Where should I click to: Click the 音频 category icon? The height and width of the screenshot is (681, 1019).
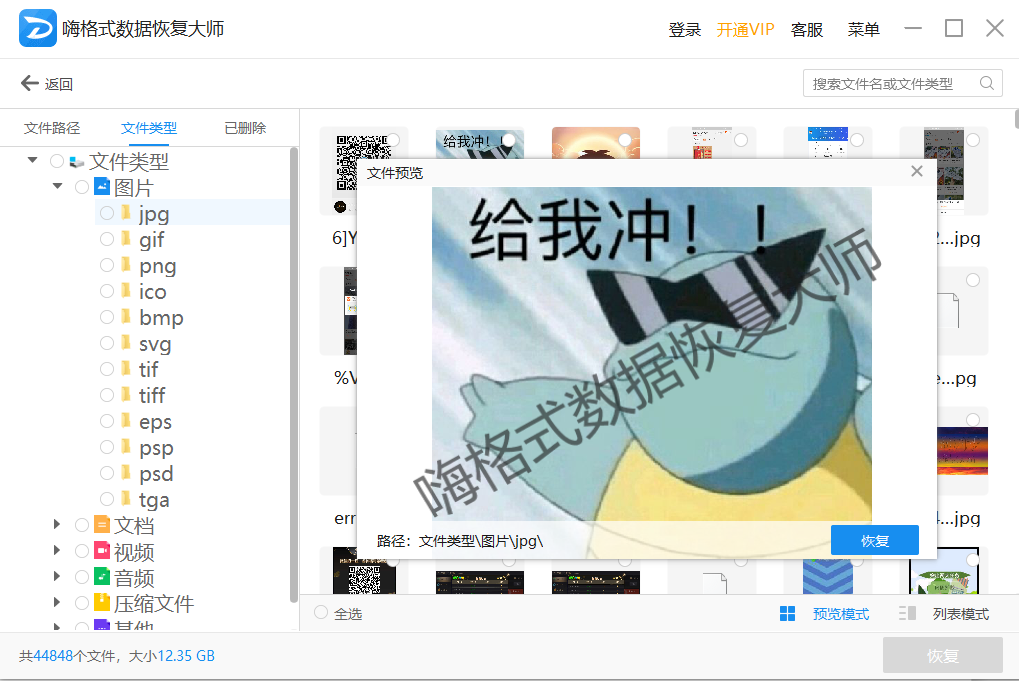click(102, 576)
